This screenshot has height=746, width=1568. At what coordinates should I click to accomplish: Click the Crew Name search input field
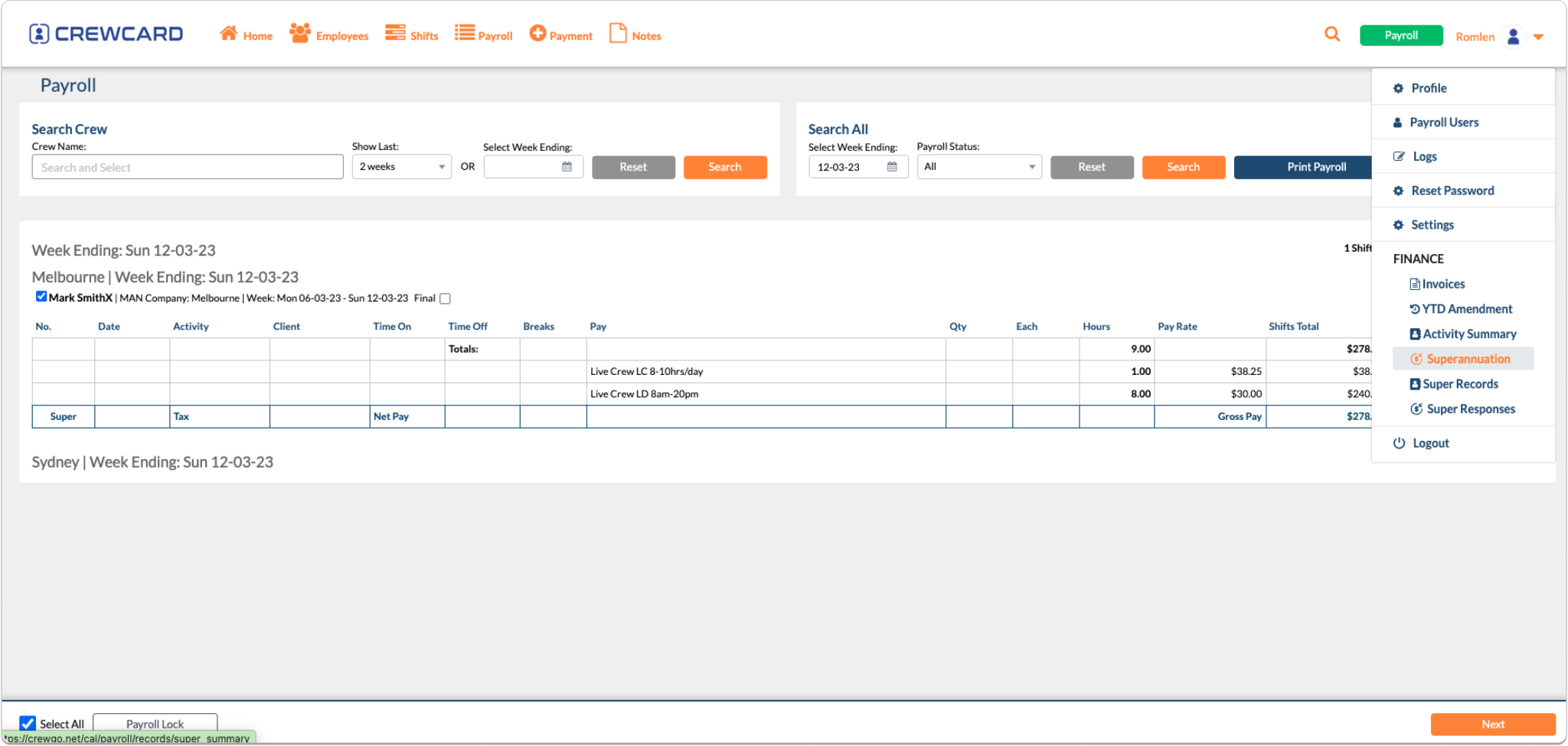pos(187,166)
